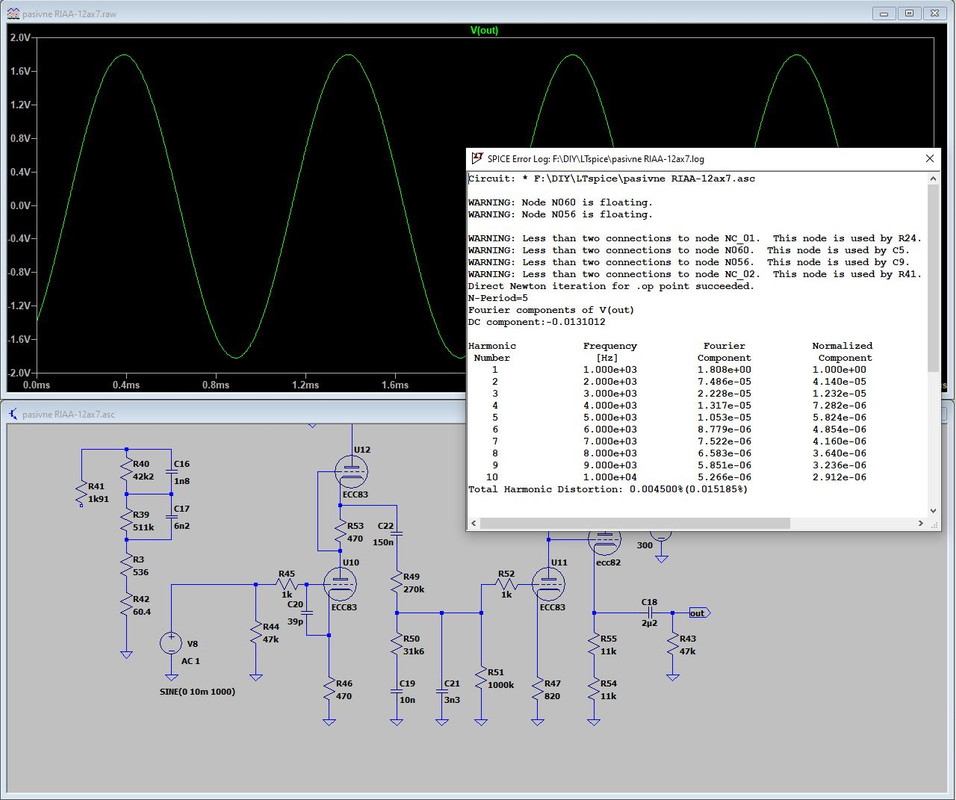This screenshot has height=800, width=956.
Task: Select resistor R53 470
Action: (340, 532)
